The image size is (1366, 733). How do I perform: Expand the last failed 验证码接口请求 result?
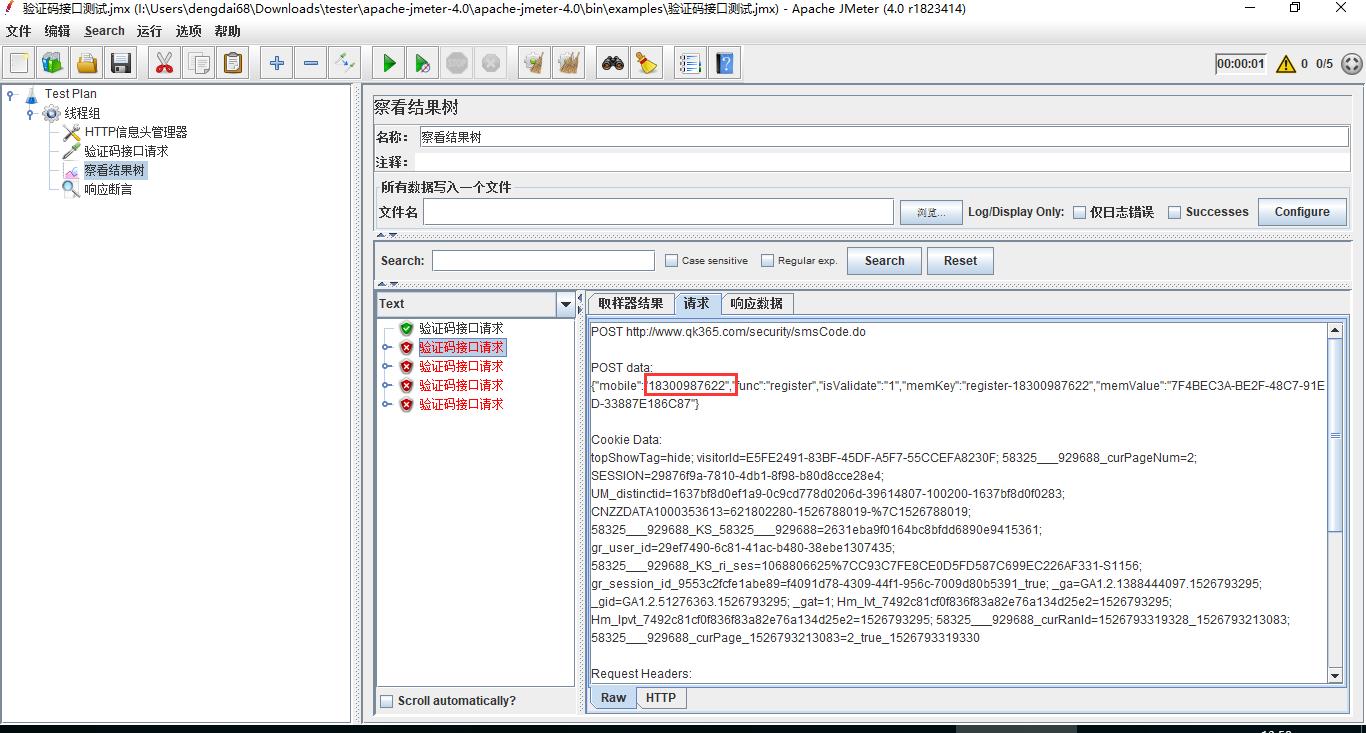tap(388, 405)
